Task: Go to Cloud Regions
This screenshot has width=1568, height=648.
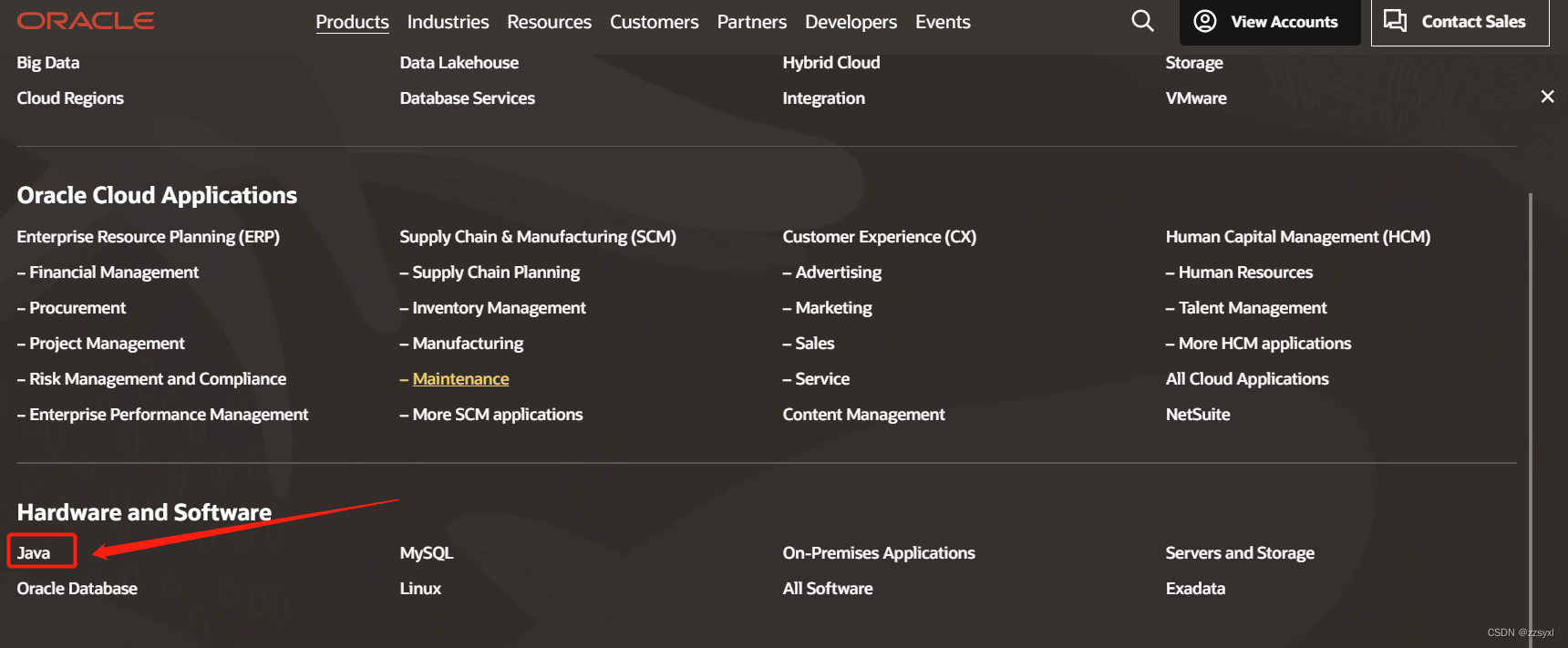Action: click(70, 98)
